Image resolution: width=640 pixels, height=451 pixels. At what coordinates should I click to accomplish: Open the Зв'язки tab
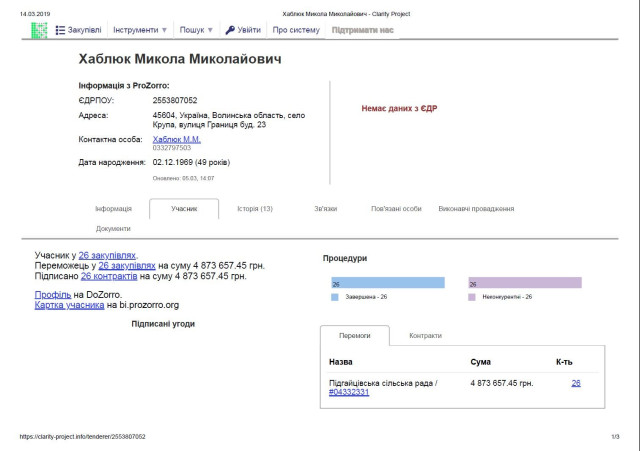[x=323, y=209]
